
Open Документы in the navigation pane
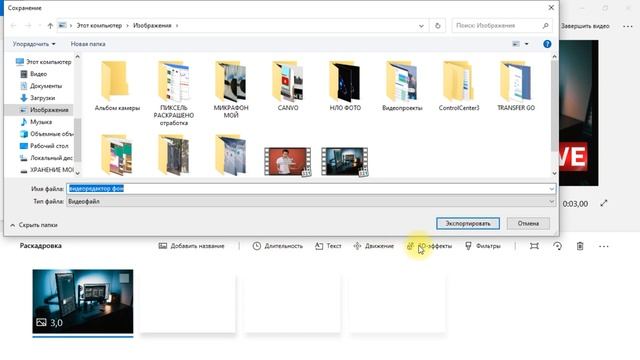pyautogui.click(x=46, y=86)
